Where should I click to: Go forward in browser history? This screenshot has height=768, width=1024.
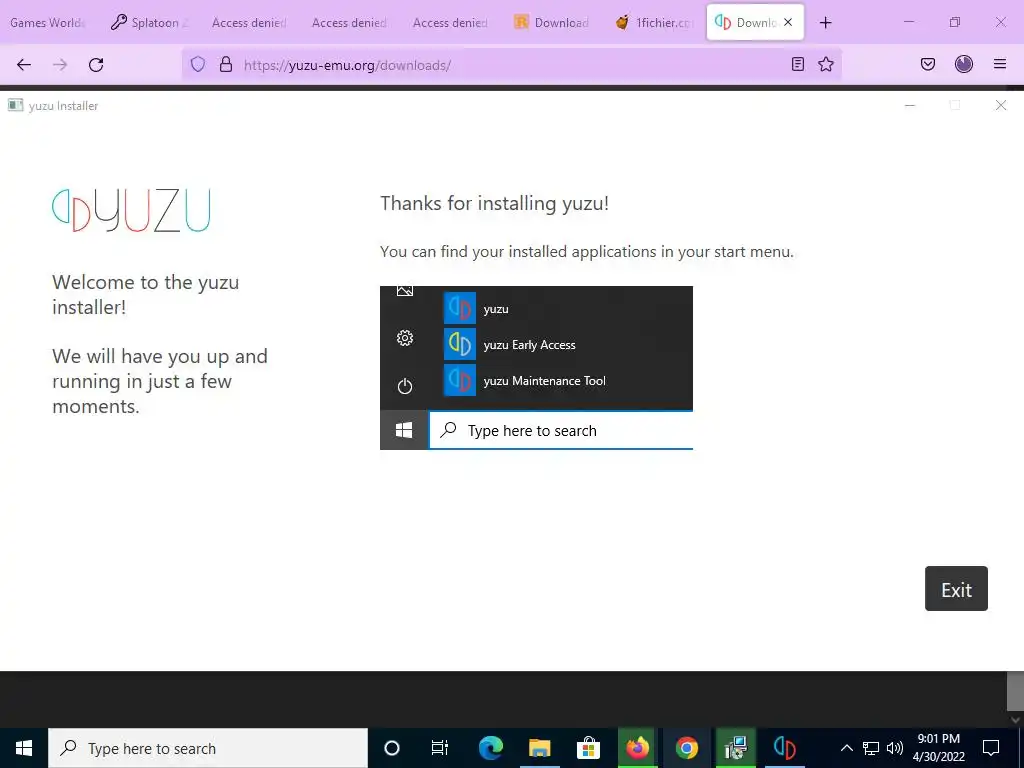tap(60, 64)
